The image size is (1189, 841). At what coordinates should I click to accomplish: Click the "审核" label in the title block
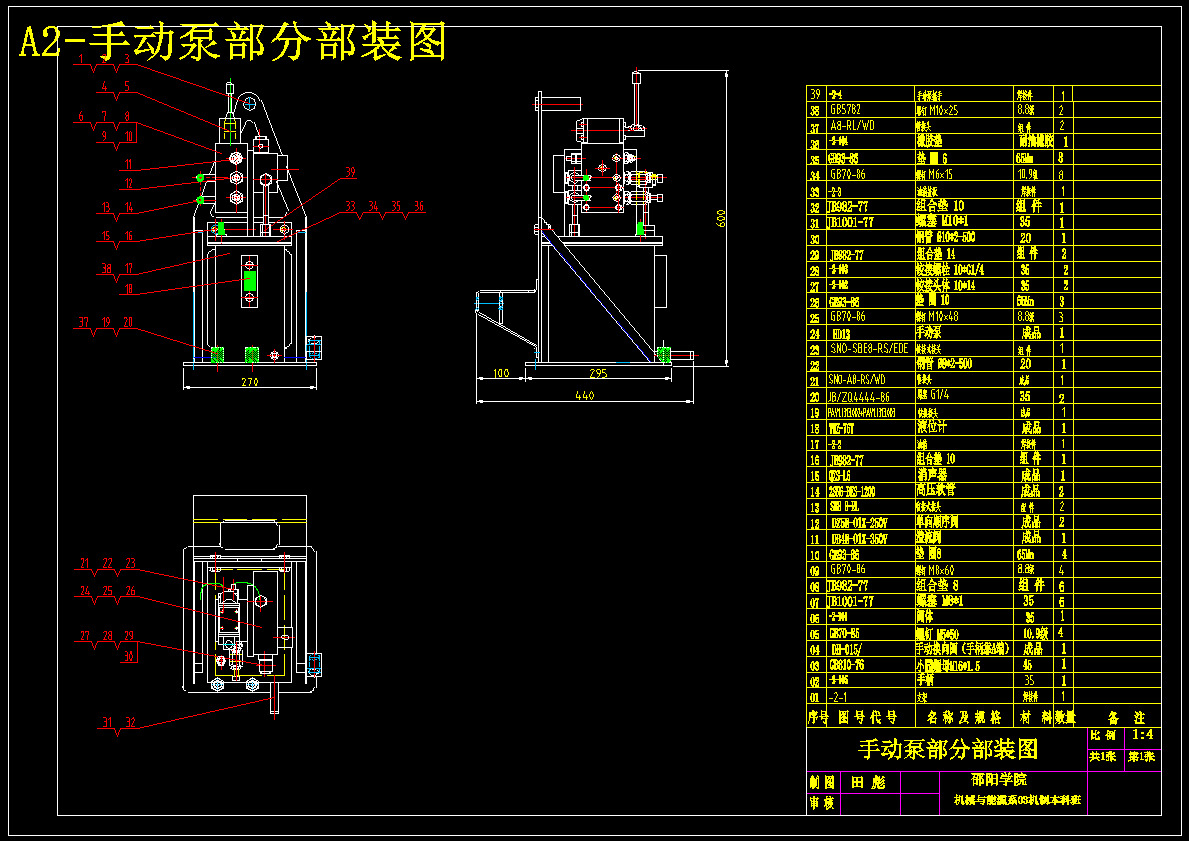[822, 803]
